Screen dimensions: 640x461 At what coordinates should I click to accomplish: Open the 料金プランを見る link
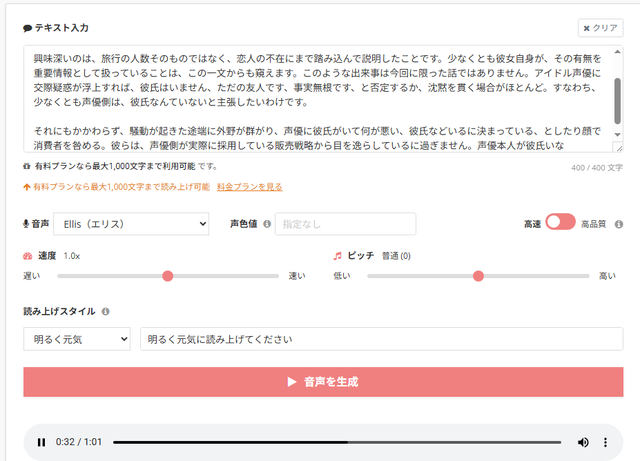coord(249,187)
